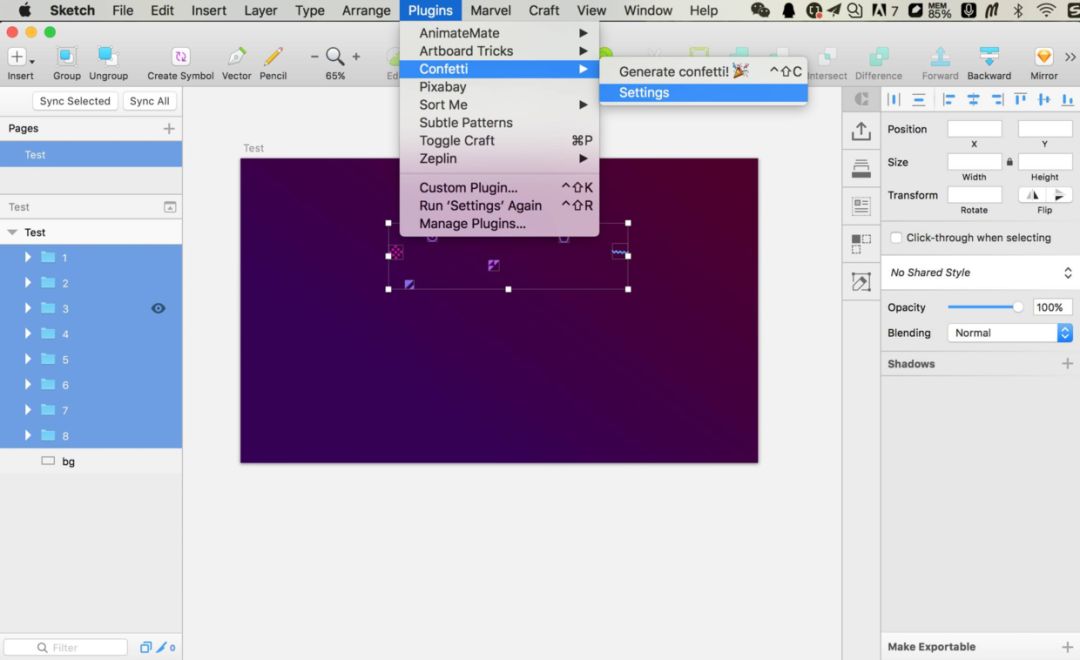
Task: Open the No Shared Style dropdown
Action: coord(979,273)
